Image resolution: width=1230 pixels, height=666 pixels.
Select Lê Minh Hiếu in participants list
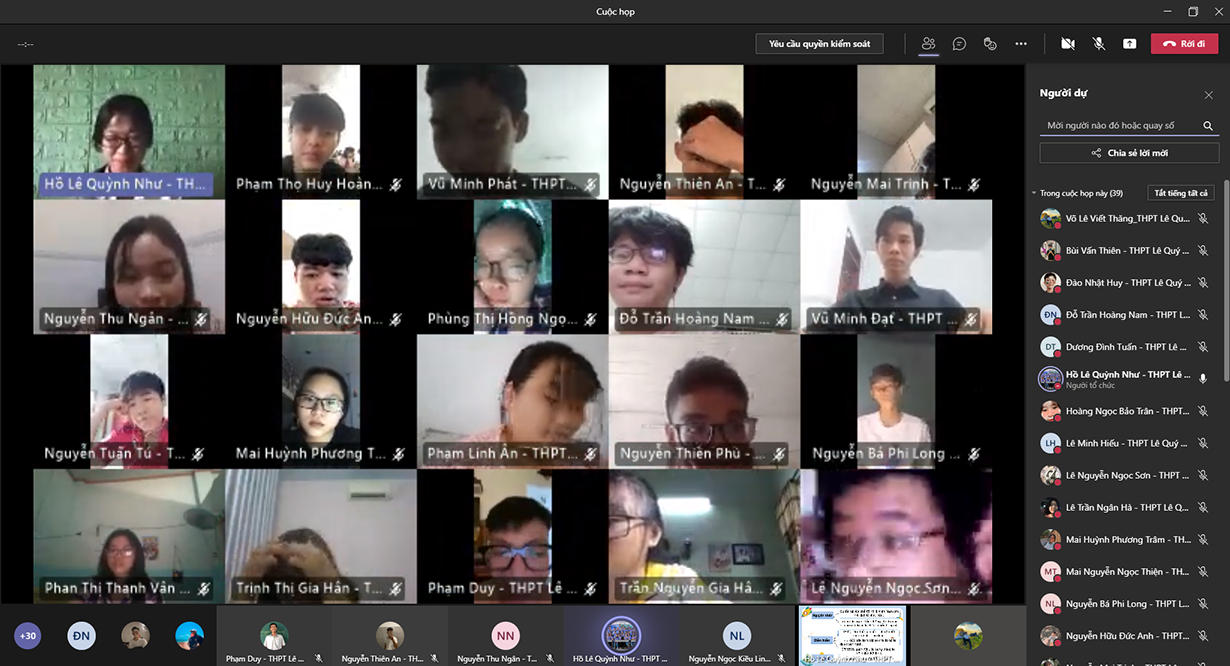click(x=1125, y=443)
